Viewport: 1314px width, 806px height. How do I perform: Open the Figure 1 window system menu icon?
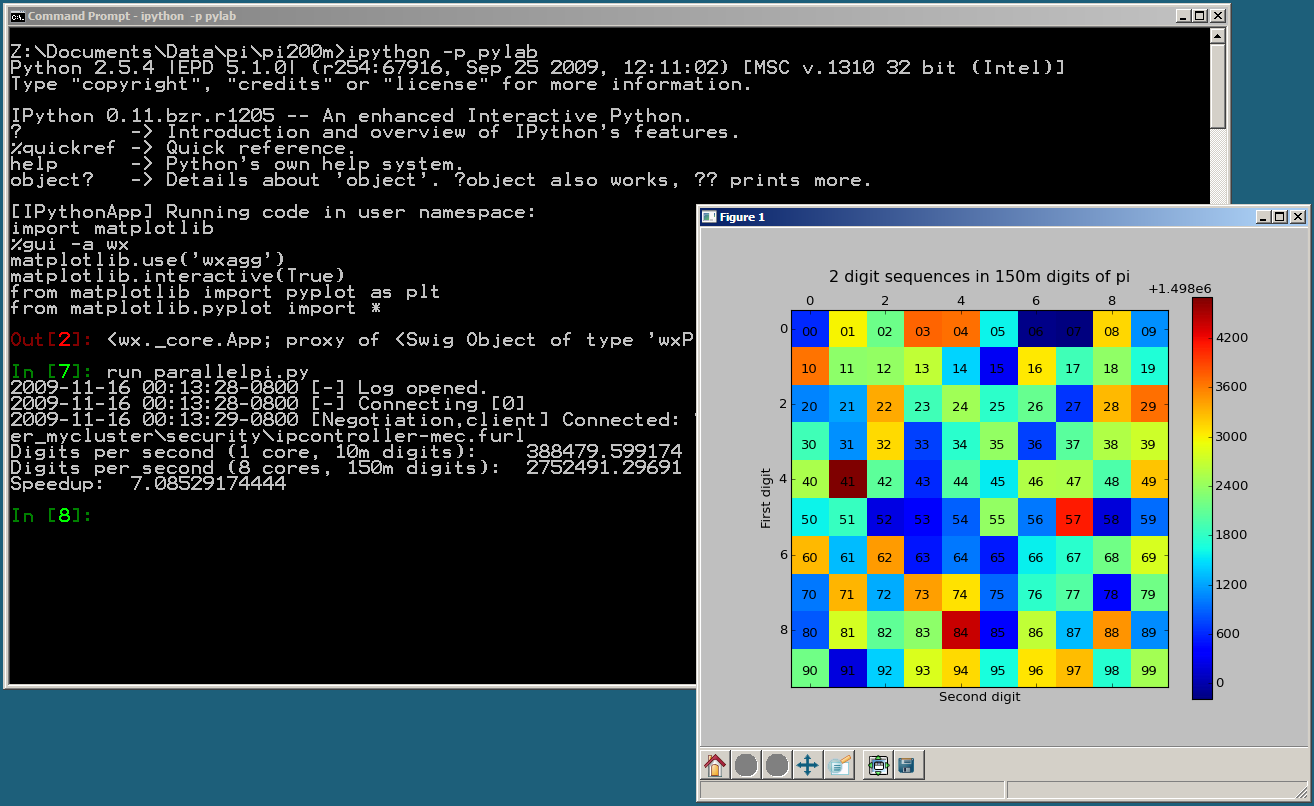709,217
